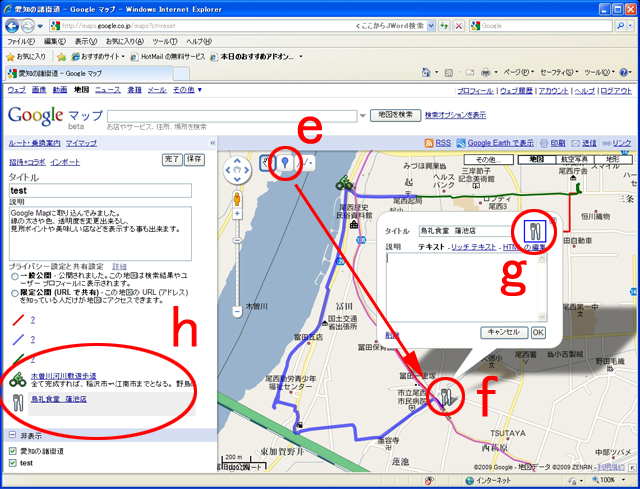This screenshot has height=489, width=640.
Task: Click the restaurant icon in the info window
Action: [535, 231]
